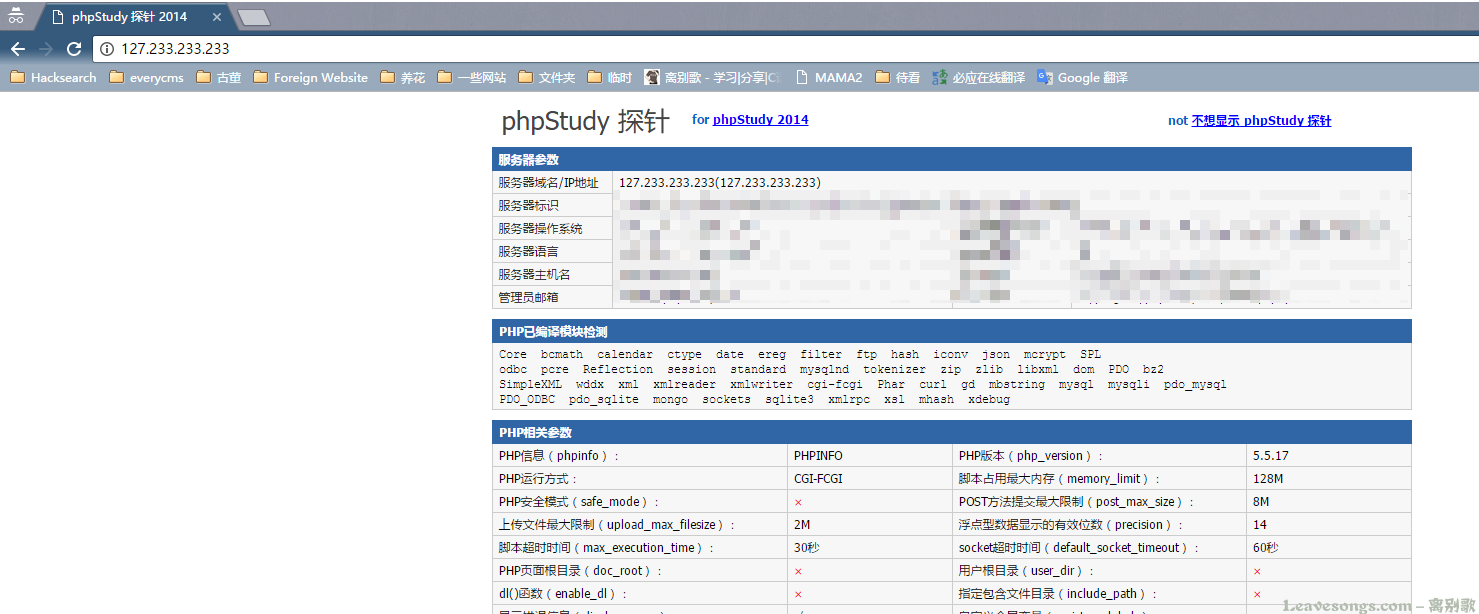This screenshot has width=1479, height=614.
Task: Click the 127.233.233.233(127.233.233.233) value
Action: 720,183
